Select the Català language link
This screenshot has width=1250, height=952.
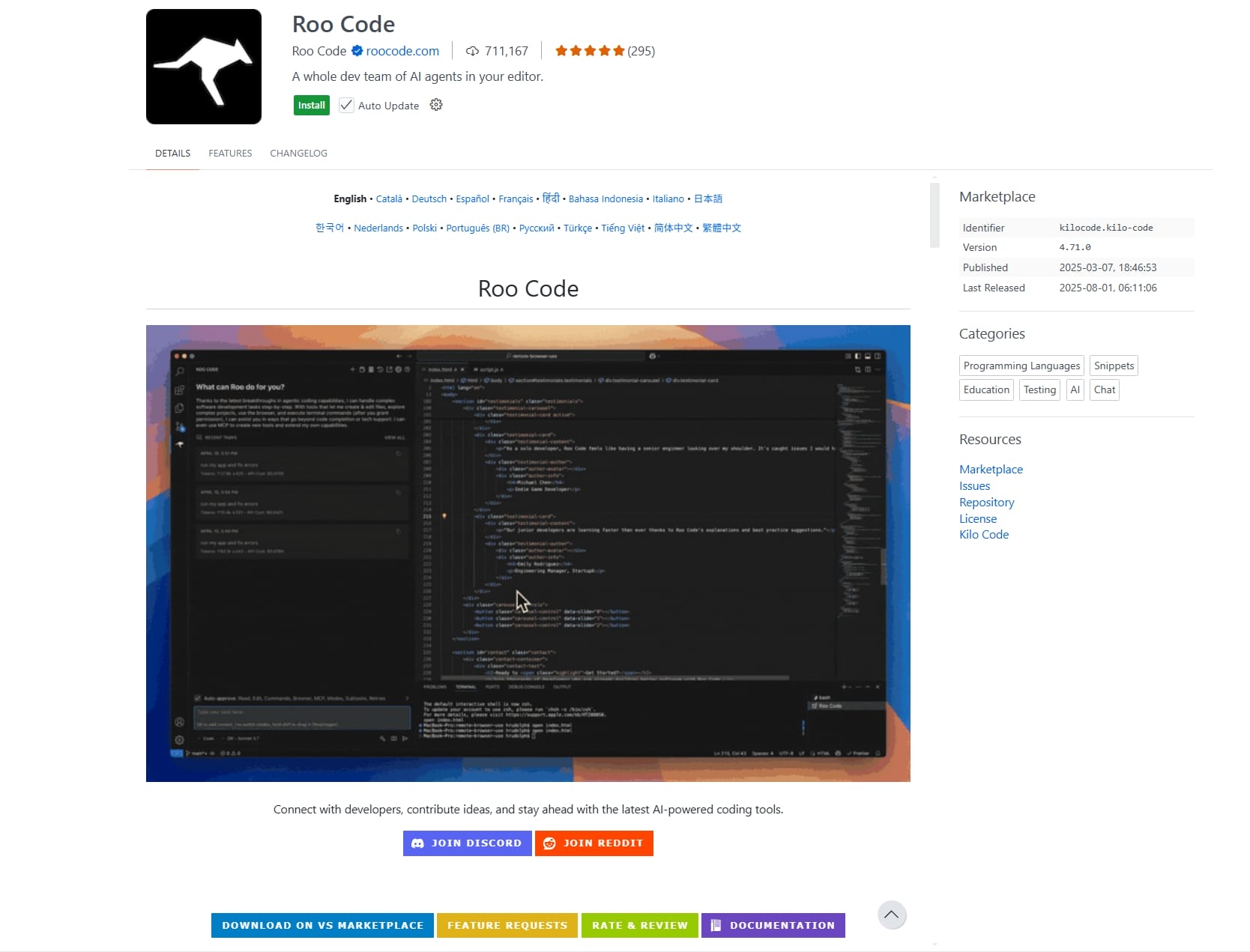(x=389, y=199)
